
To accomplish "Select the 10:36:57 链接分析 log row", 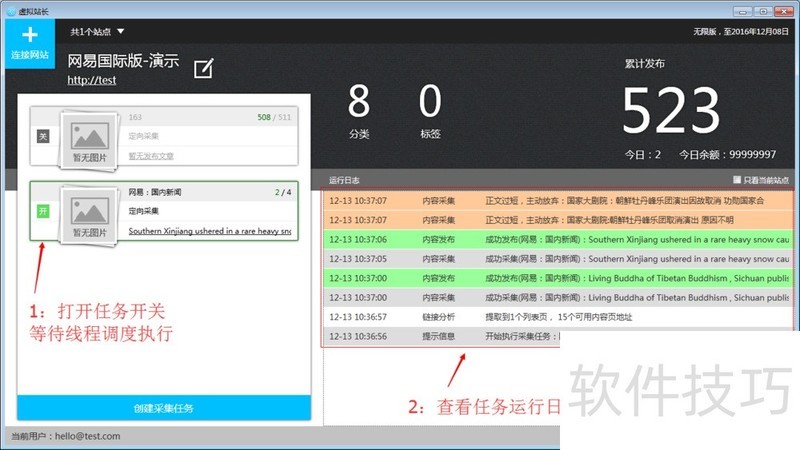I will [x=558, y=317].
